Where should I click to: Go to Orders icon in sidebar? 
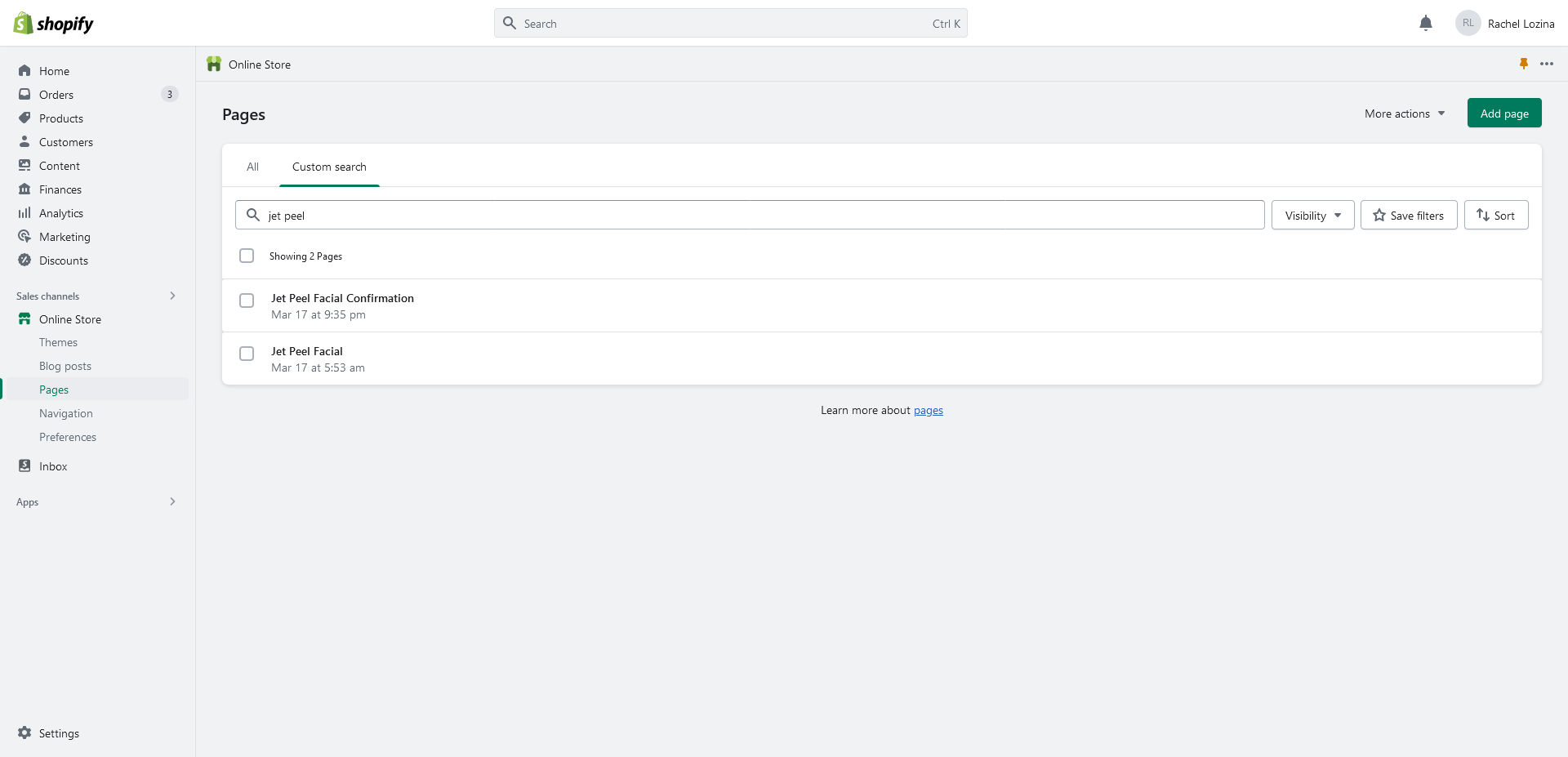[24, 95]
